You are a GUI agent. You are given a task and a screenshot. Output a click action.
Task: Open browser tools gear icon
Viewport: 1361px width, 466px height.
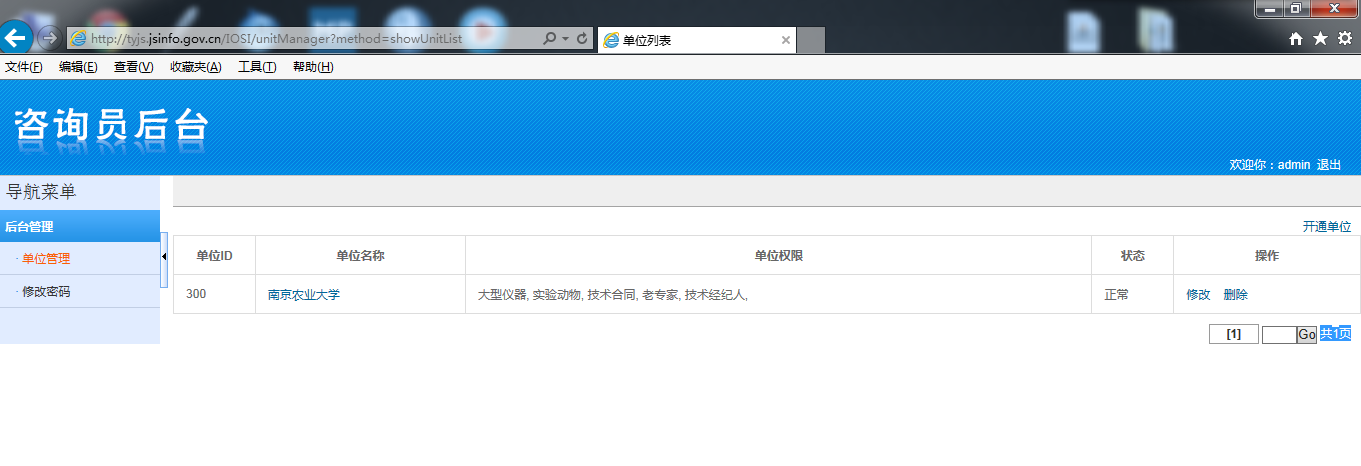[1344, 39]
